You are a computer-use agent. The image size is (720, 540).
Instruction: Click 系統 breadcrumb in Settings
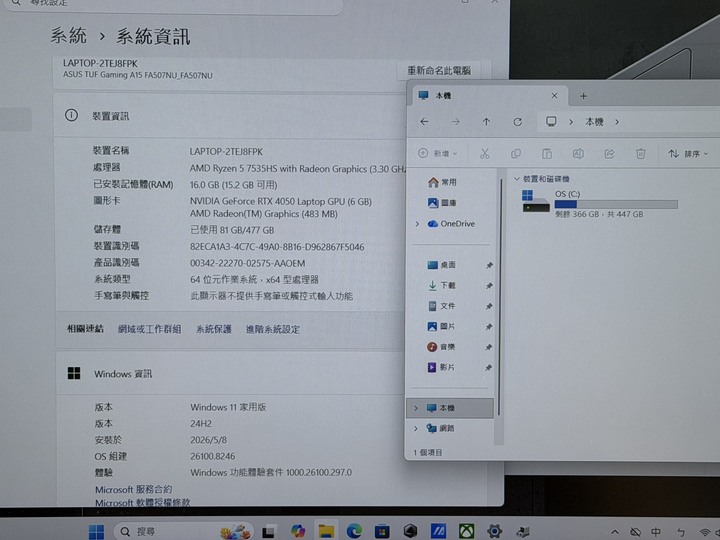pyautogui.click(x=68, y=35)
